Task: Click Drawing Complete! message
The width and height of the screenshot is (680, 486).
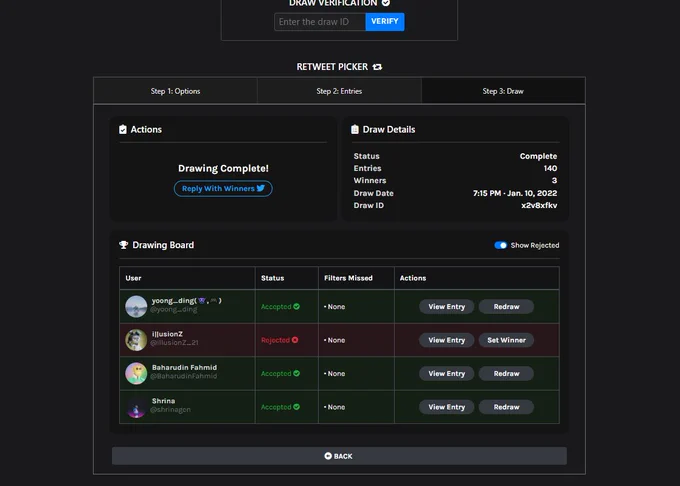Action: (223, 168)
